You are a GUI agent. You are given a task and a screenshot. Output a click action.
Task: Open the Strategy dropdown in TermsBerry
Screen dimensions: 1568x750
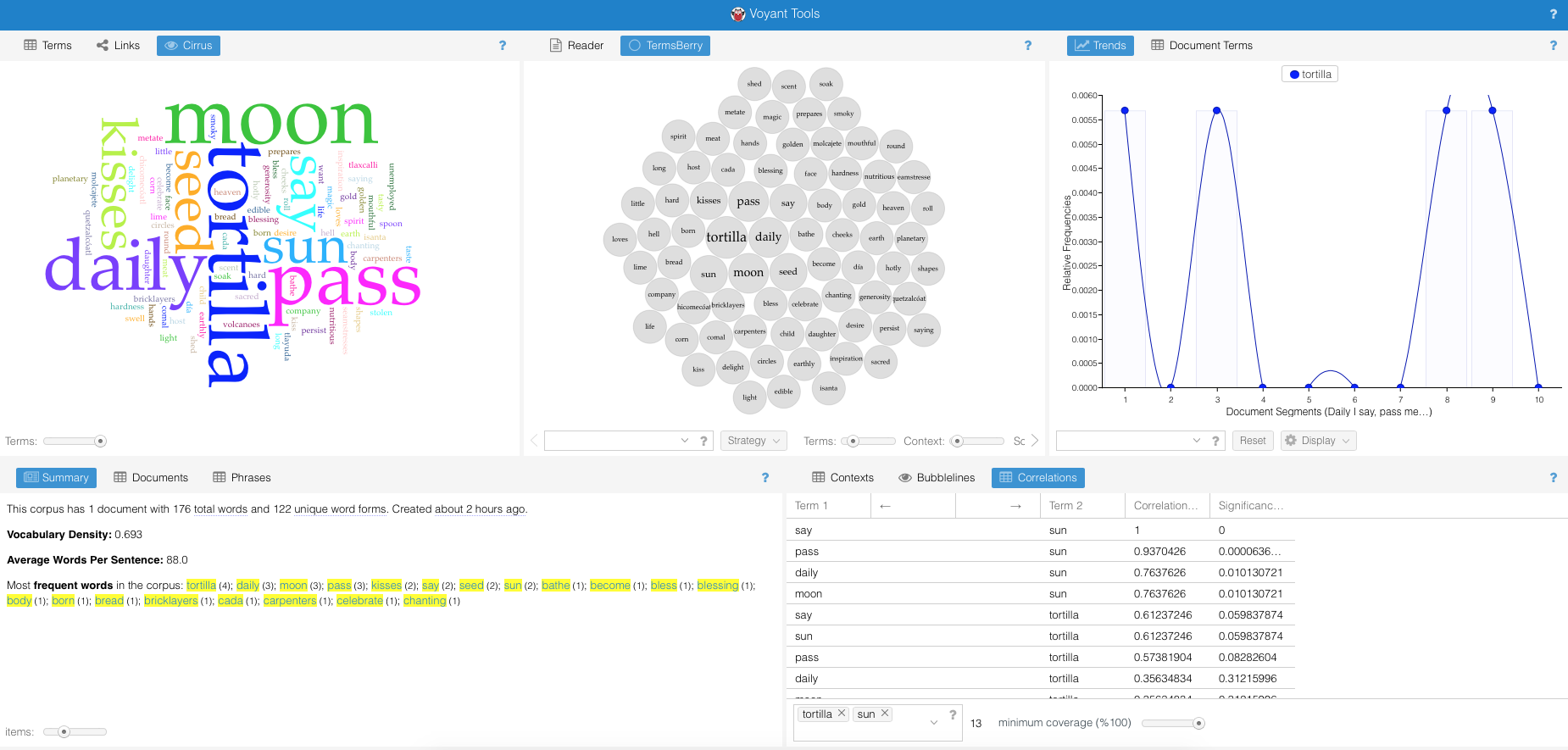(753, 441)
